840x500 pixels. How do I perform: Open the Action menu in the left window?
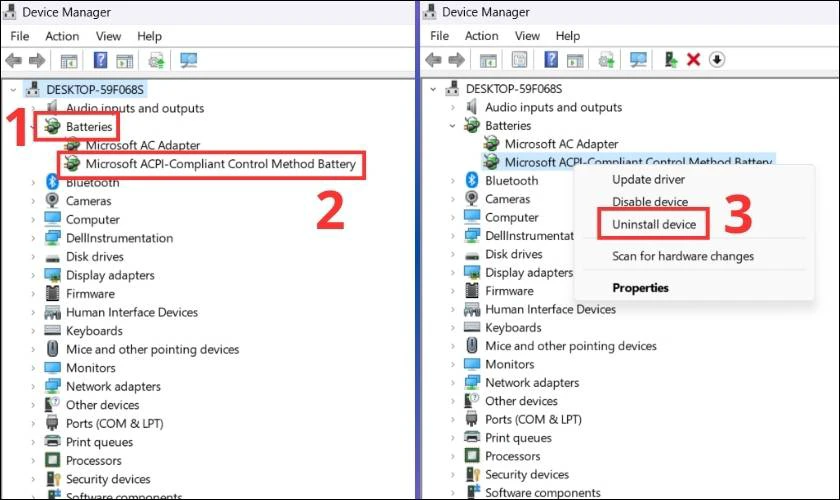pyautogui.click(x=62, y=36)
